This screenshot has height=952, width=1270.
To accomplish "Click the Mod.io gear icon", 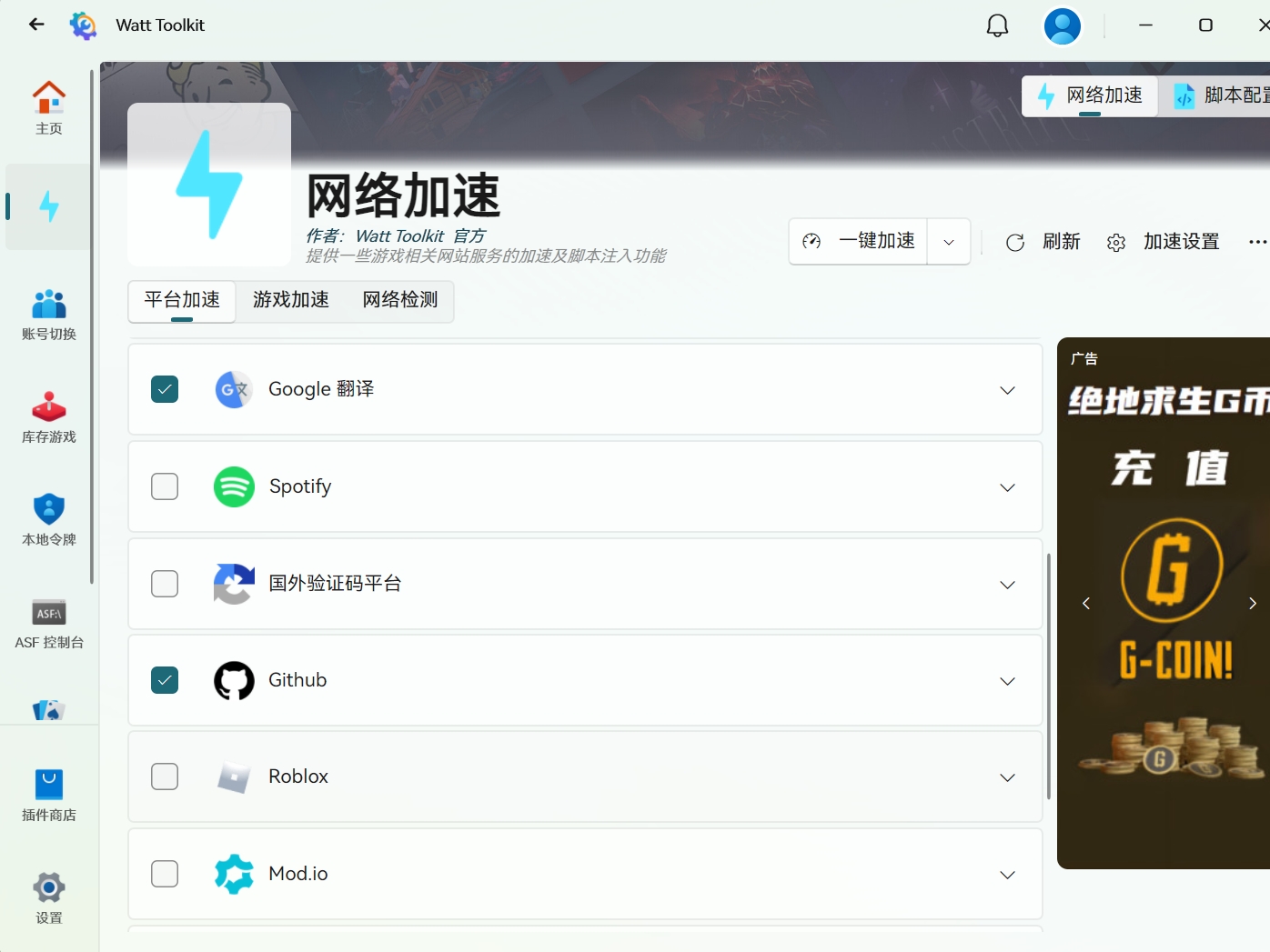I will (234, 874).
